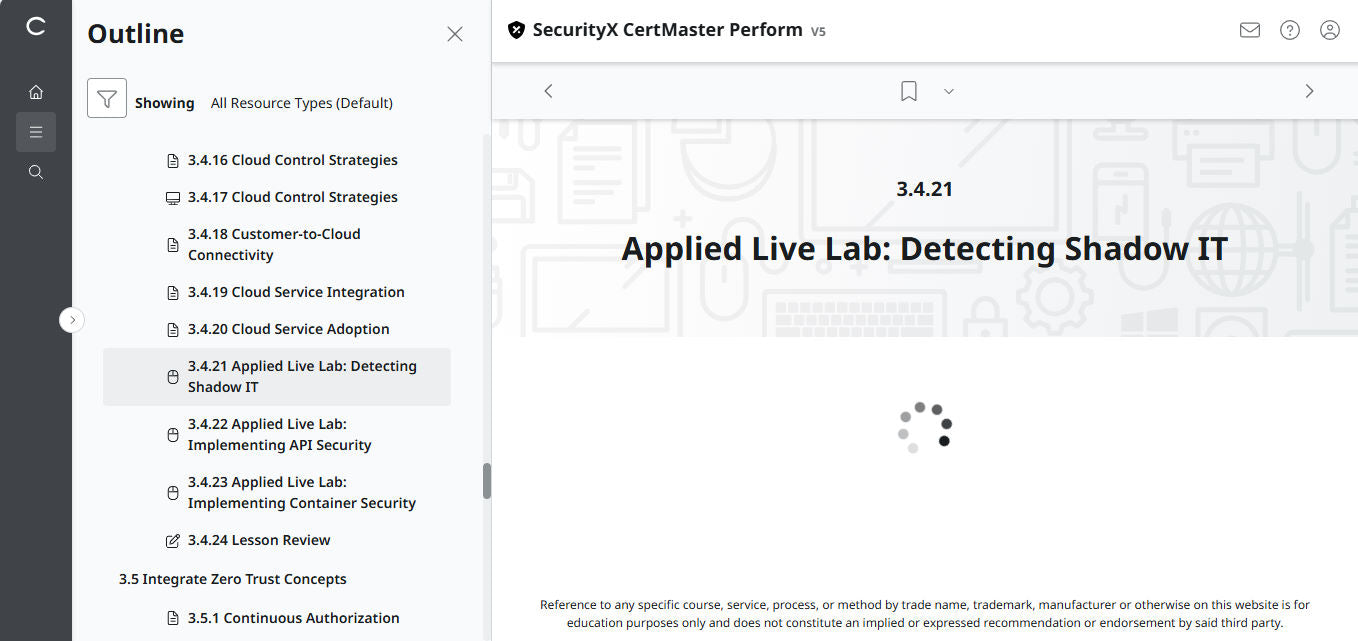This screenshot has height=641, width=1358.
Task: Click the CompTIA logo at top left
Action: (x=36, y=27)
